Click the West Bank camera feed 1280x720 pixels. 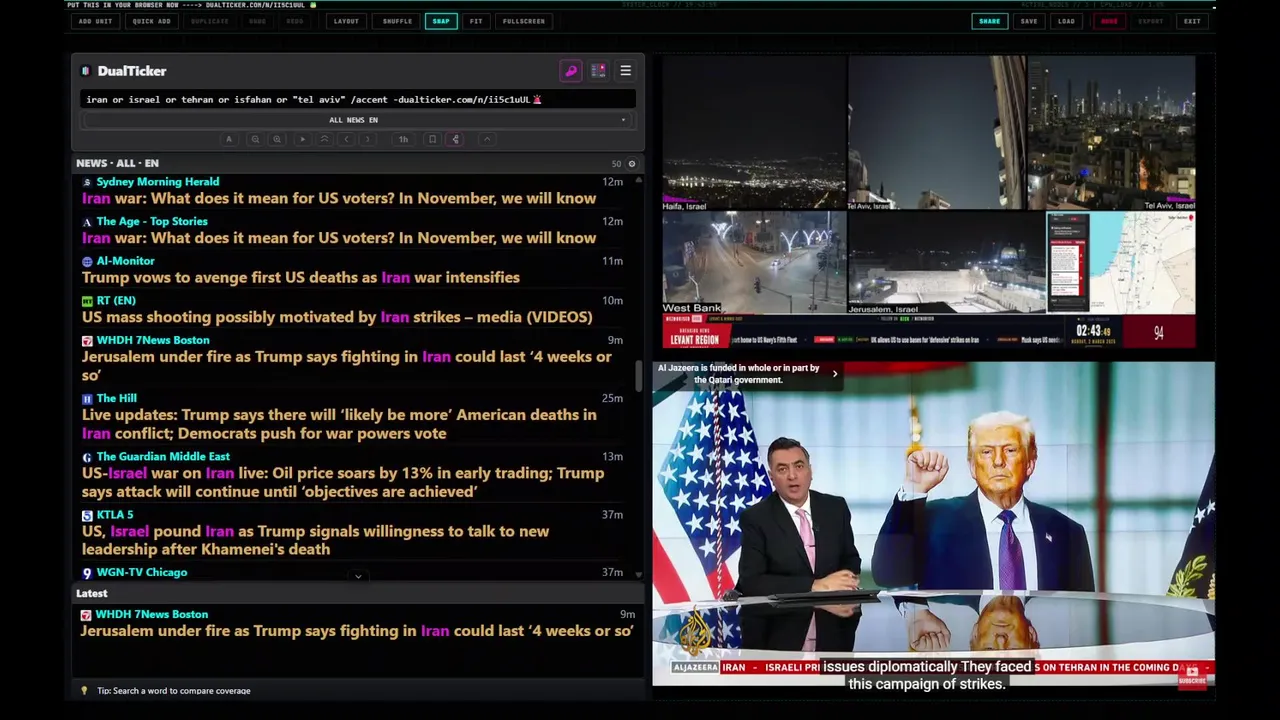[x=754, y=263]
